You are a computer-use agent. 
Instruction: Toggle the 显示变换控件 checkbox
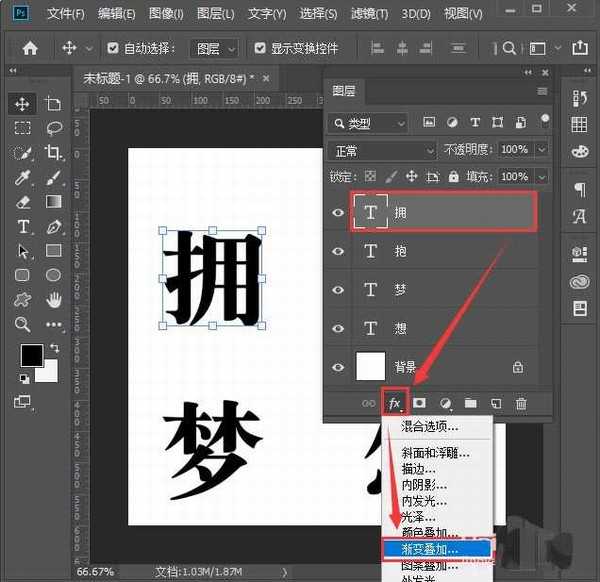[261, 48]
